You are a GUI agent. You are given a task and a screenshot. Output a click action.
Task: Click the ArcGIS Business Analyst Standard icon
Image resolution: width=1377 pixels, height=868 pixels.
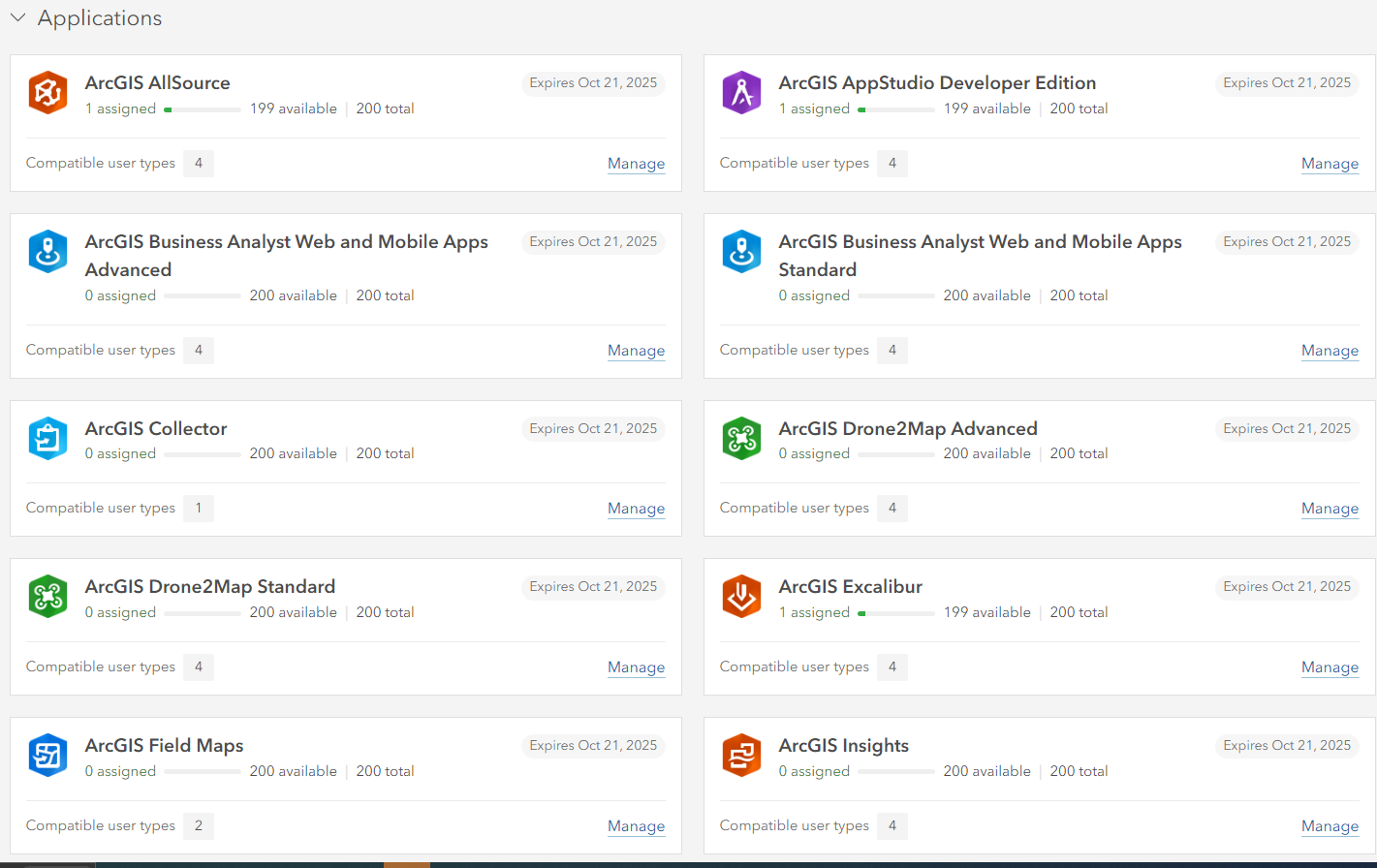(741, 250)
